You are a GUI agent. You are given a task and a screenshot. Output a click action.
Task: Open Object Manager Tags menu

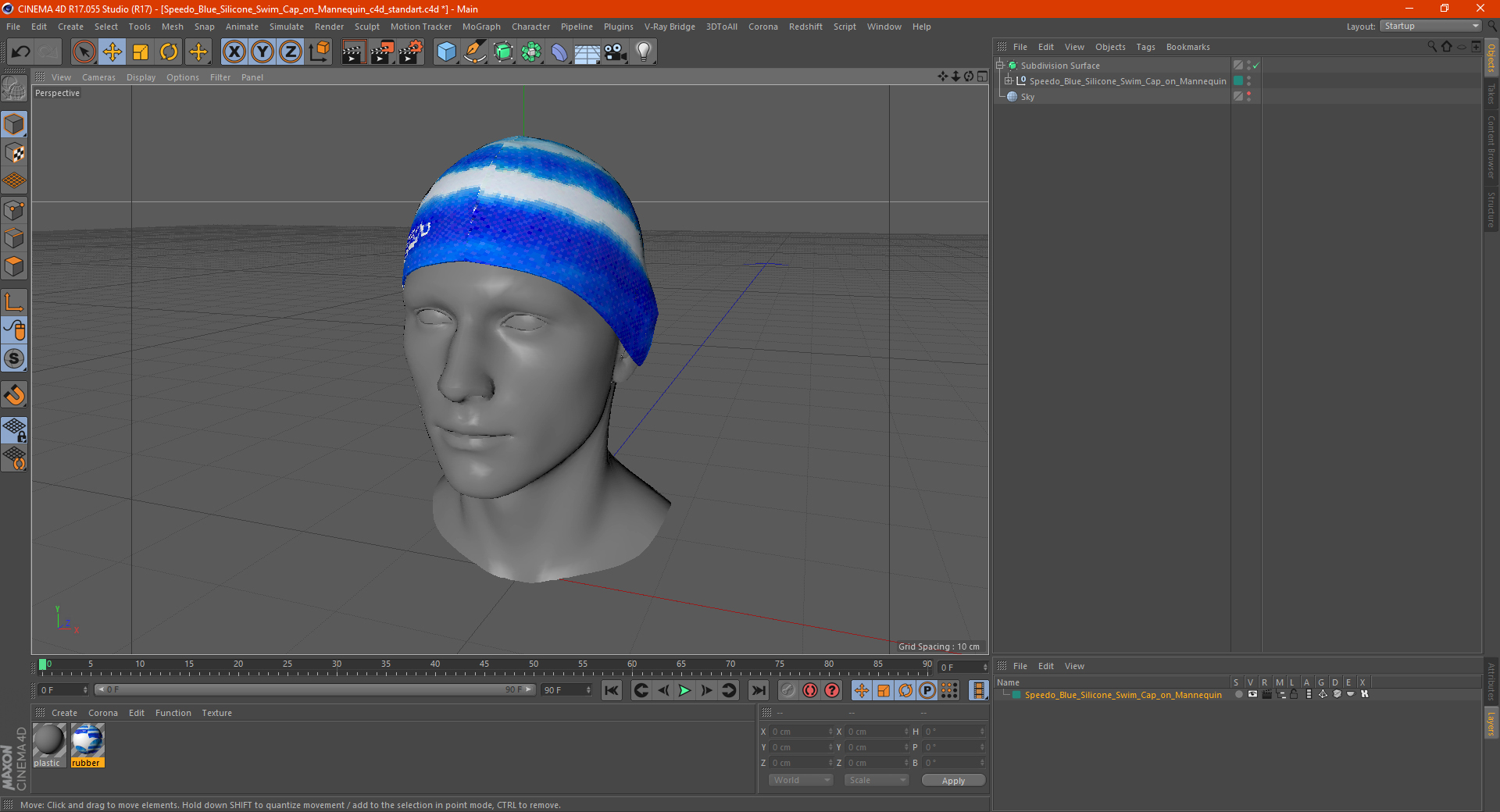pyautogui.click(x=1145, y=47)
